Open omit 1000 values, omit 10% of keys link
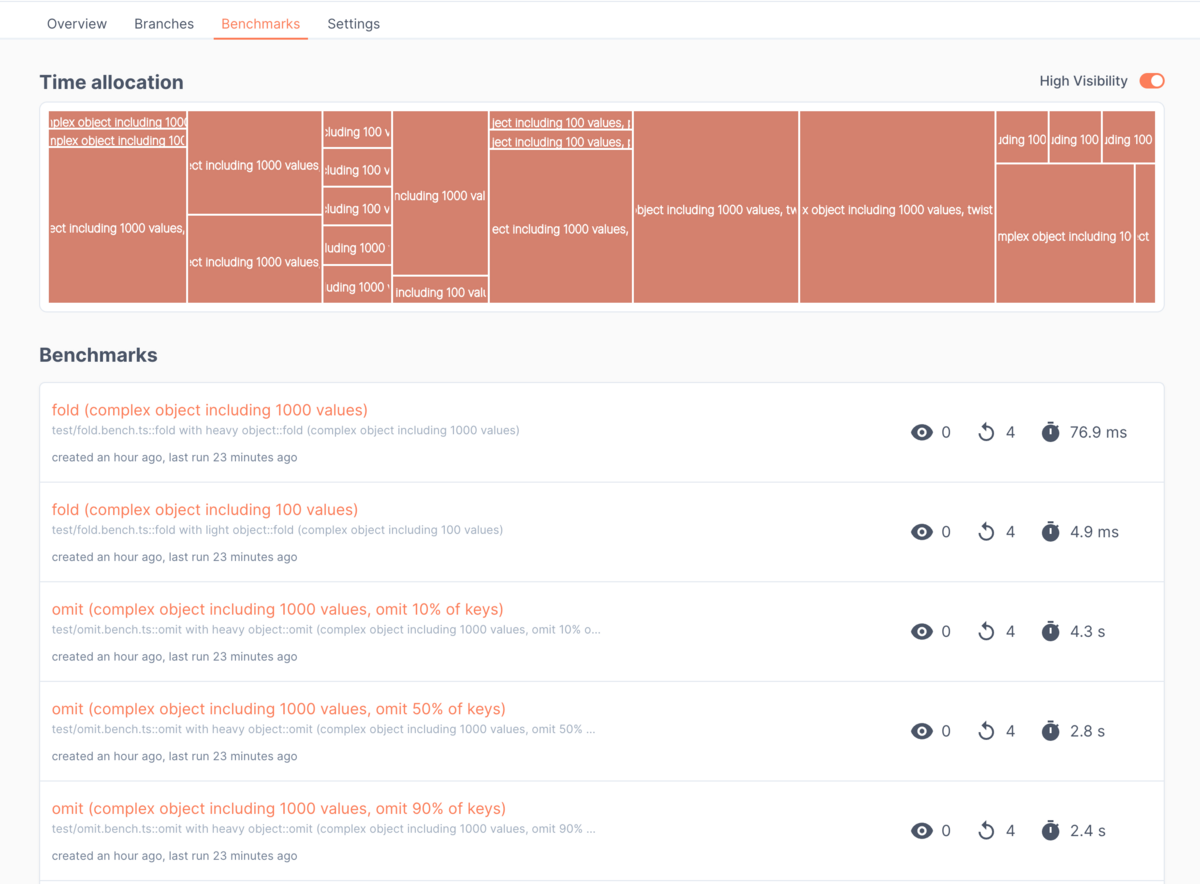The image size is (1200, 884). click(278, 609)
